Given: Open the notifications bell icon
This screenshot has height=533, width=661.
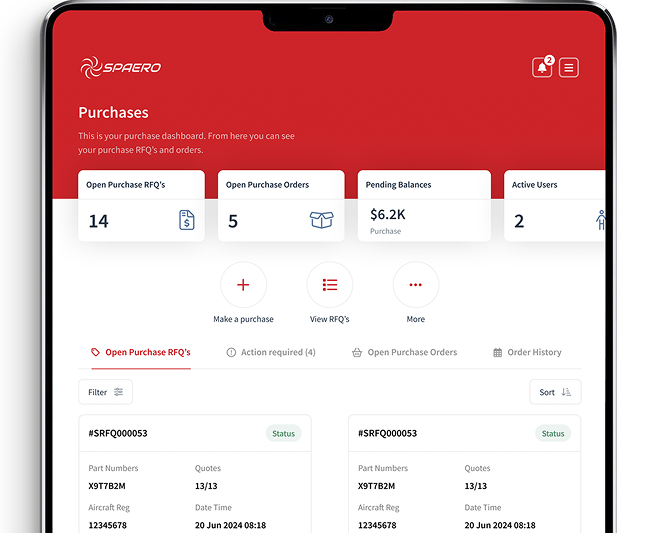Looking at the screenshot, I should pyautogui.click(x=542, y=68).
